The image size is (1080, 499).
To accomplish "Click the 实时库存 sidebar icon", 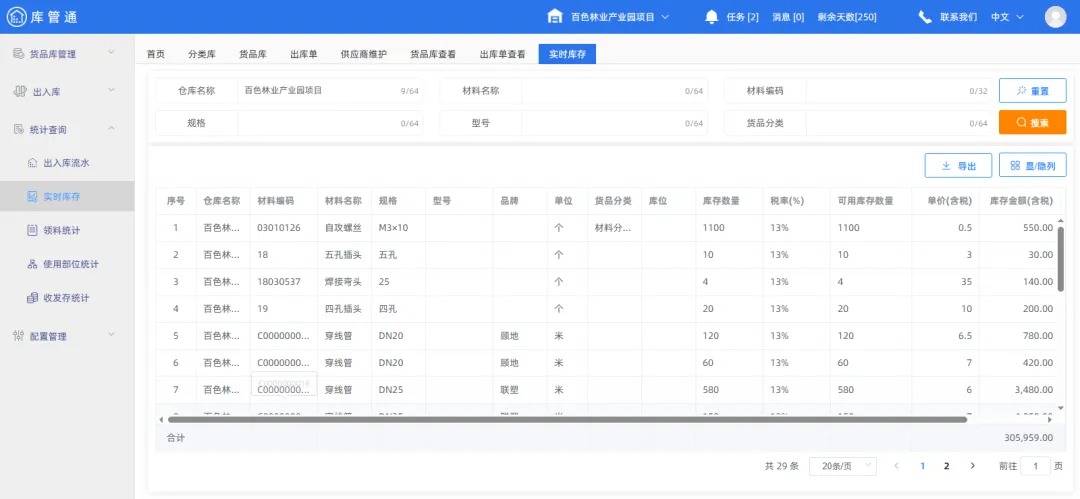I will click(32, 196).
